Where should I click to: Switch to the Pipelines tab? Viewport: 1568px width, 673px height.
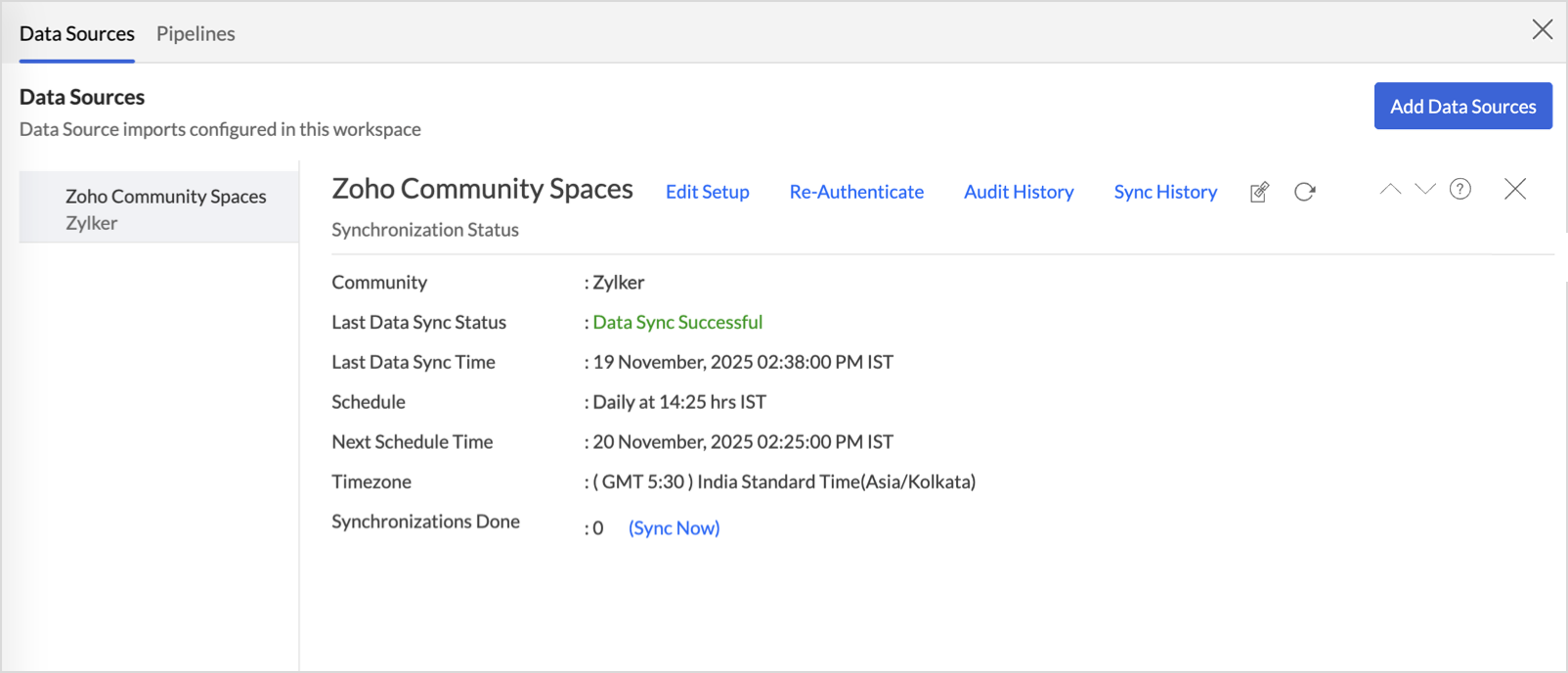tap(196, 33)
